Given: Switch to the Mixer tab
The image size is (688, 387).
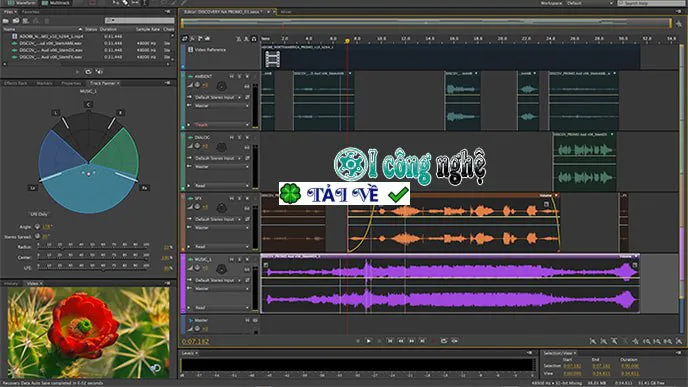Looking at the screenshot, I should click(x=286, y=12).
